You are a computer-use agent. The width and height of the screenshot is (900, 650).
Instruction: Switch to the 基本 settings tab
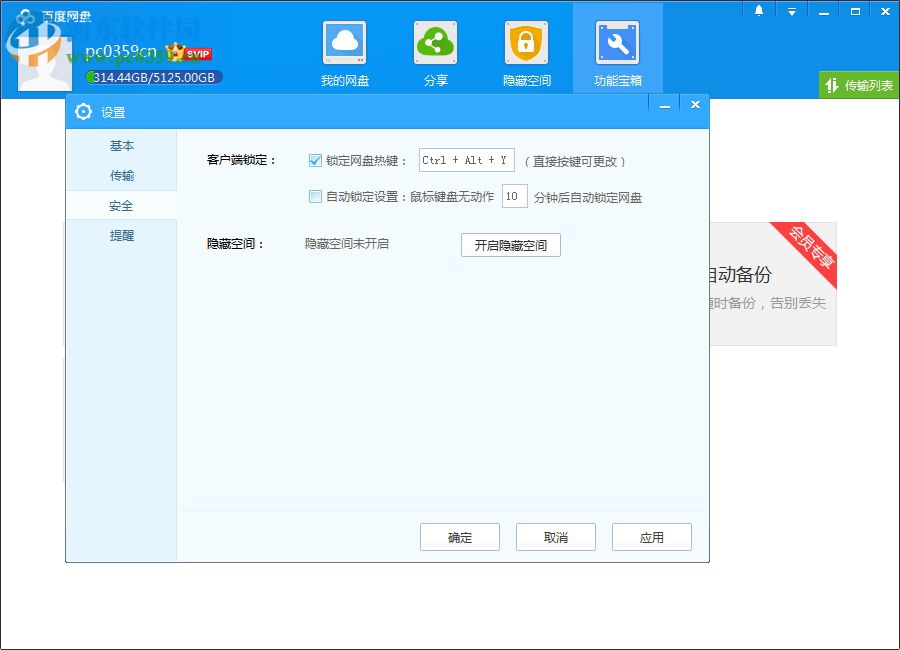(x=121, y=145)
